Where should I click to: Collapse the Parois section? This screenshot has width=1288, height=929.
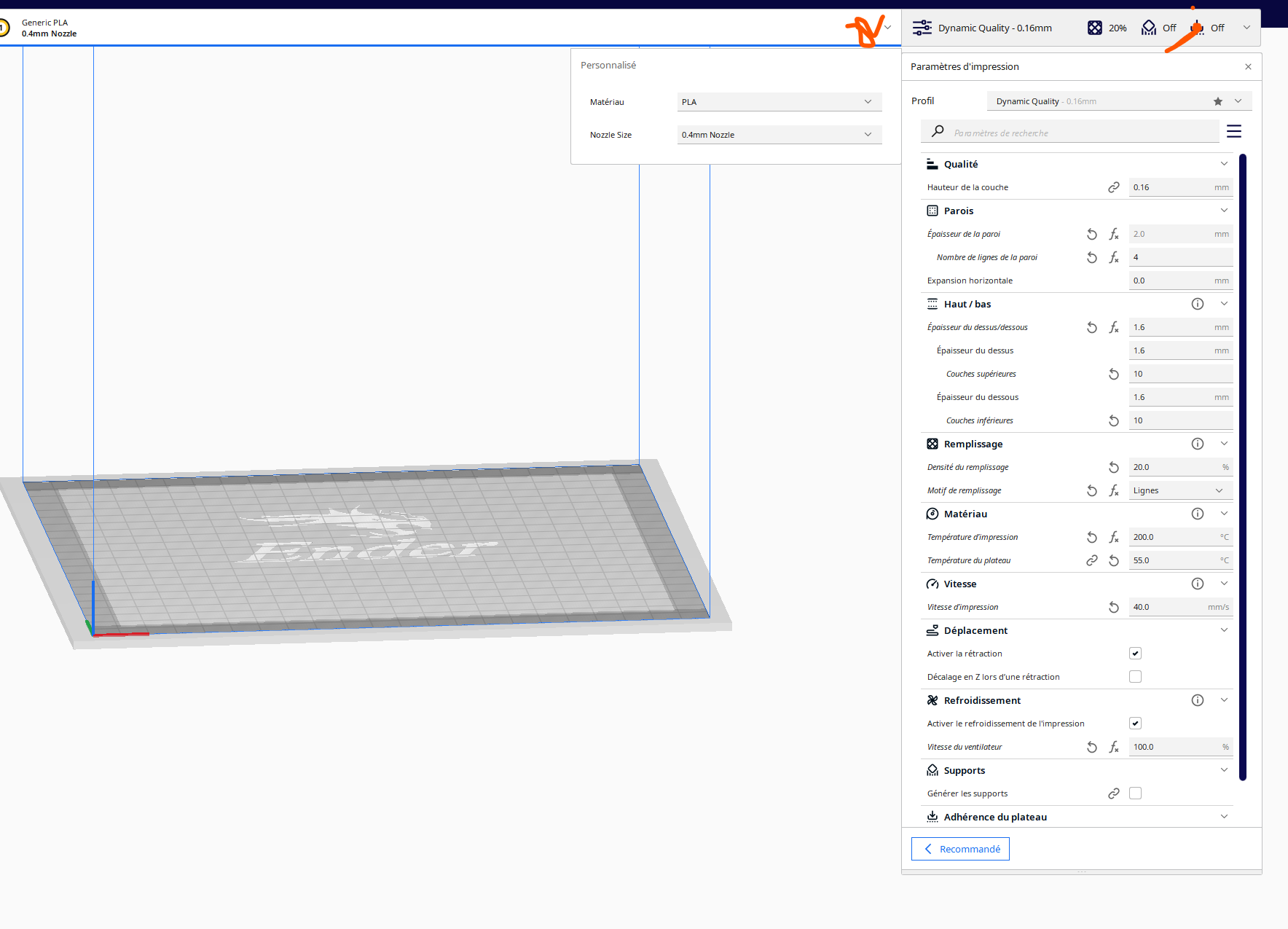point(1224,211)
